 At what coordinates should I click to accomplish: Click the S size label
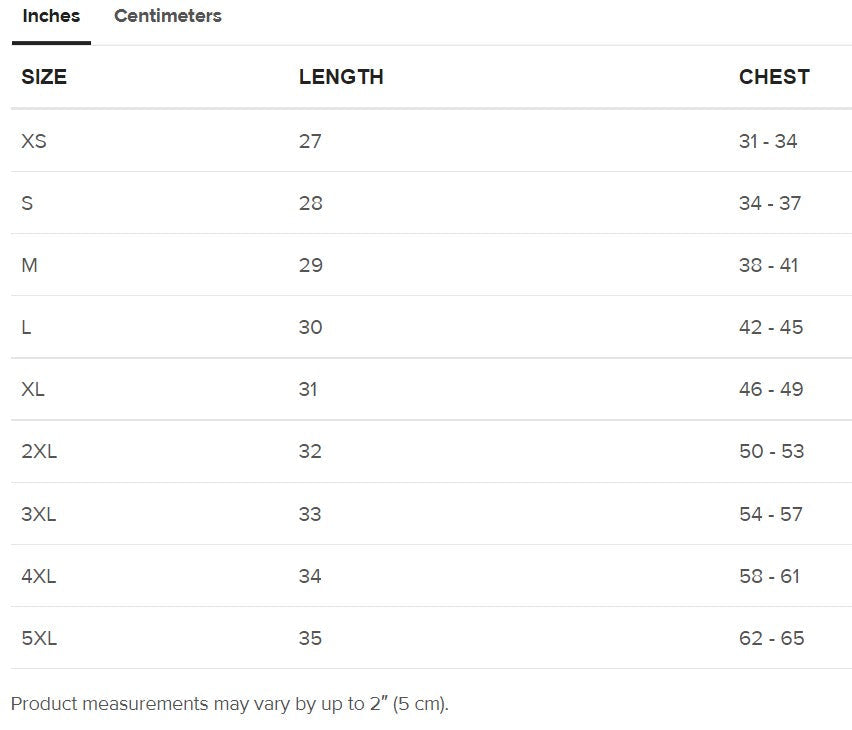pos(27,203)
